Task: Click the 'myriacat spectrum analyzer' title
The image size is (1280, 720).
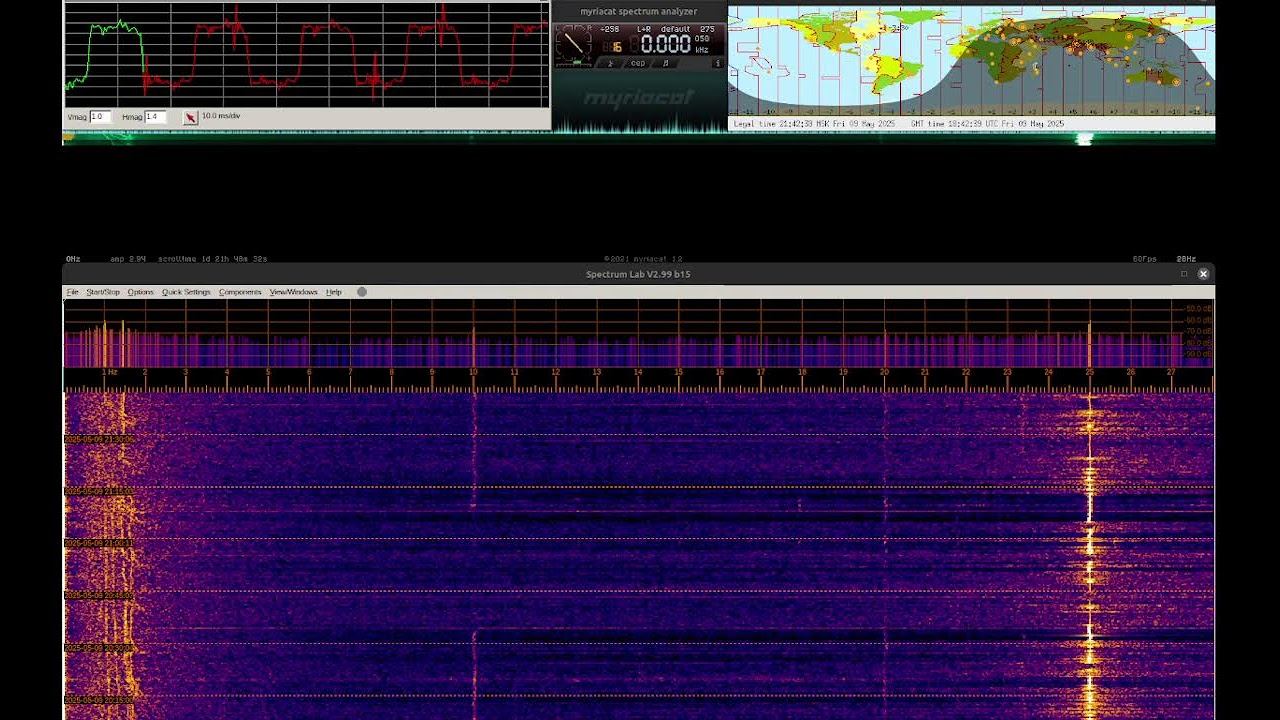Action: (639, 12)
